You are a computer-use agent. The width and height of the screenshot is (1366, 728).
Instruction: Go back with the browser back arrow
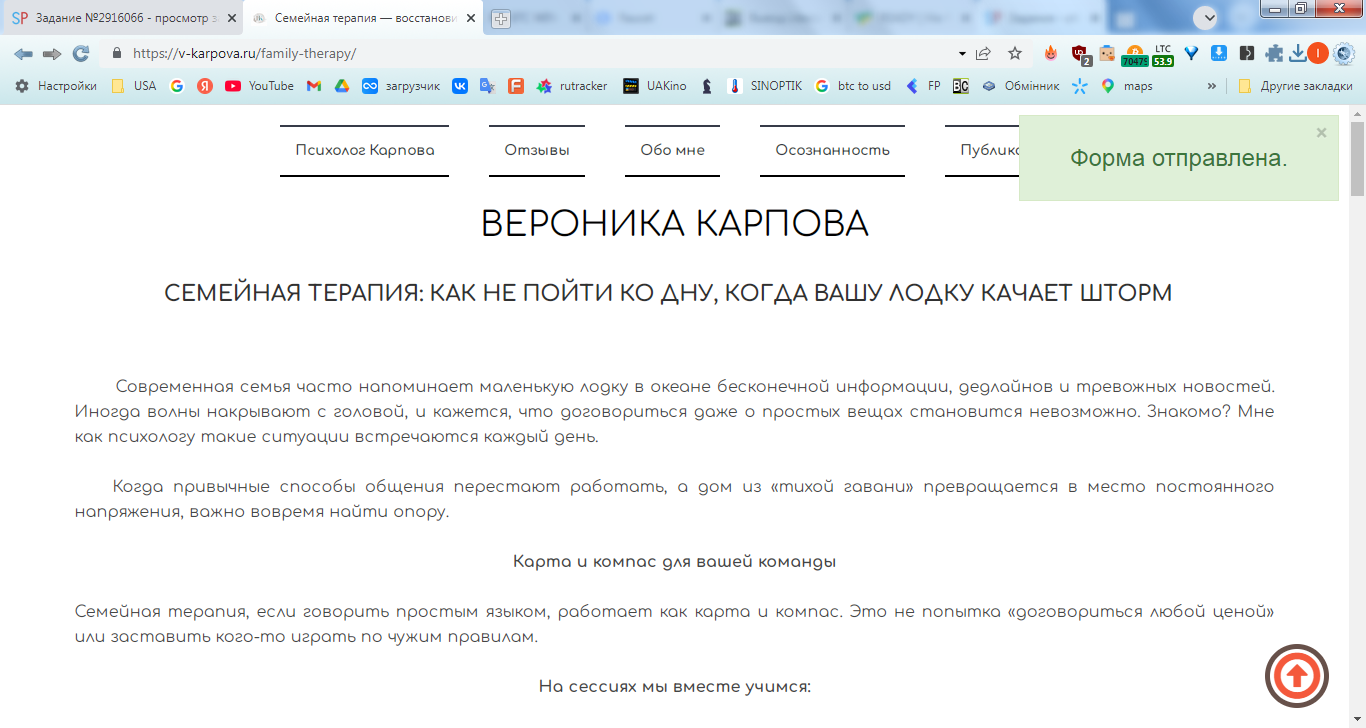tap(23, 53)
